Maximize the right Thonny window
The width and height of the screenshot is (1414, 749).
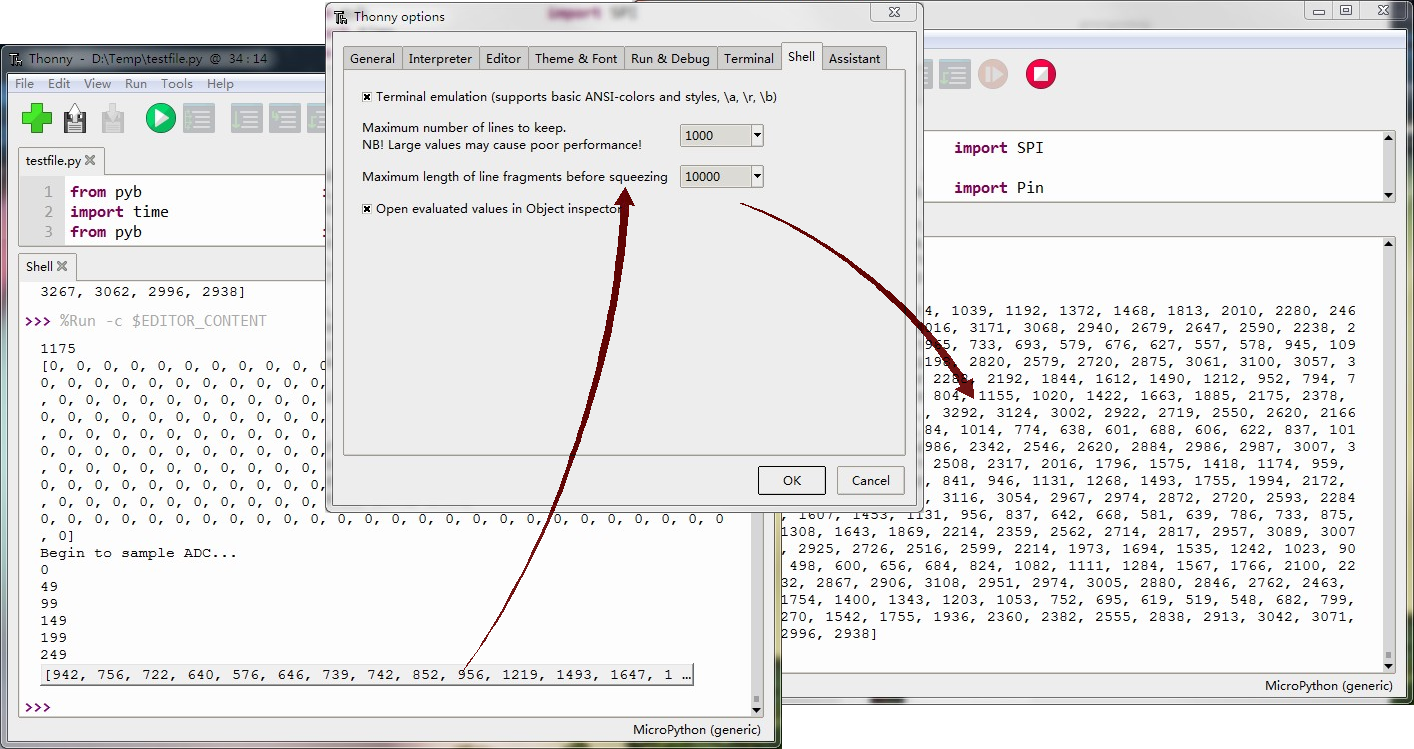tap(1346, 10)
